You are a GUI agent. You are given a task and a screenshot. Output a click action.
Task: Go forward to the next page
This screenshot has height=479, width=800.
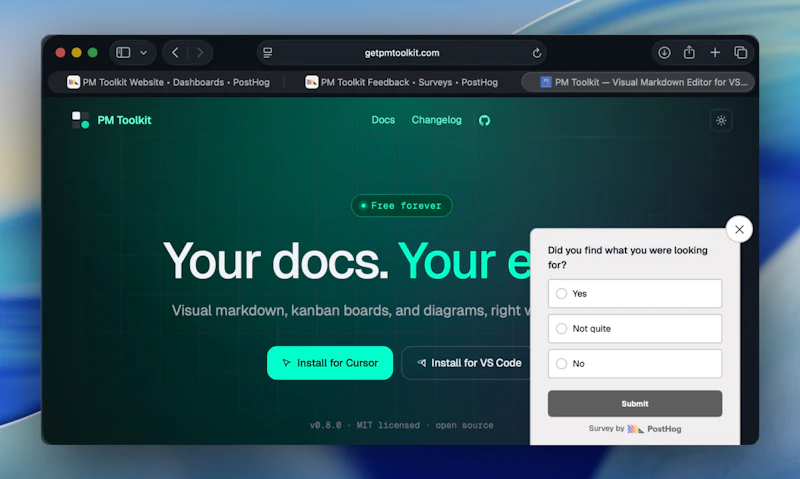click(200, 53)
